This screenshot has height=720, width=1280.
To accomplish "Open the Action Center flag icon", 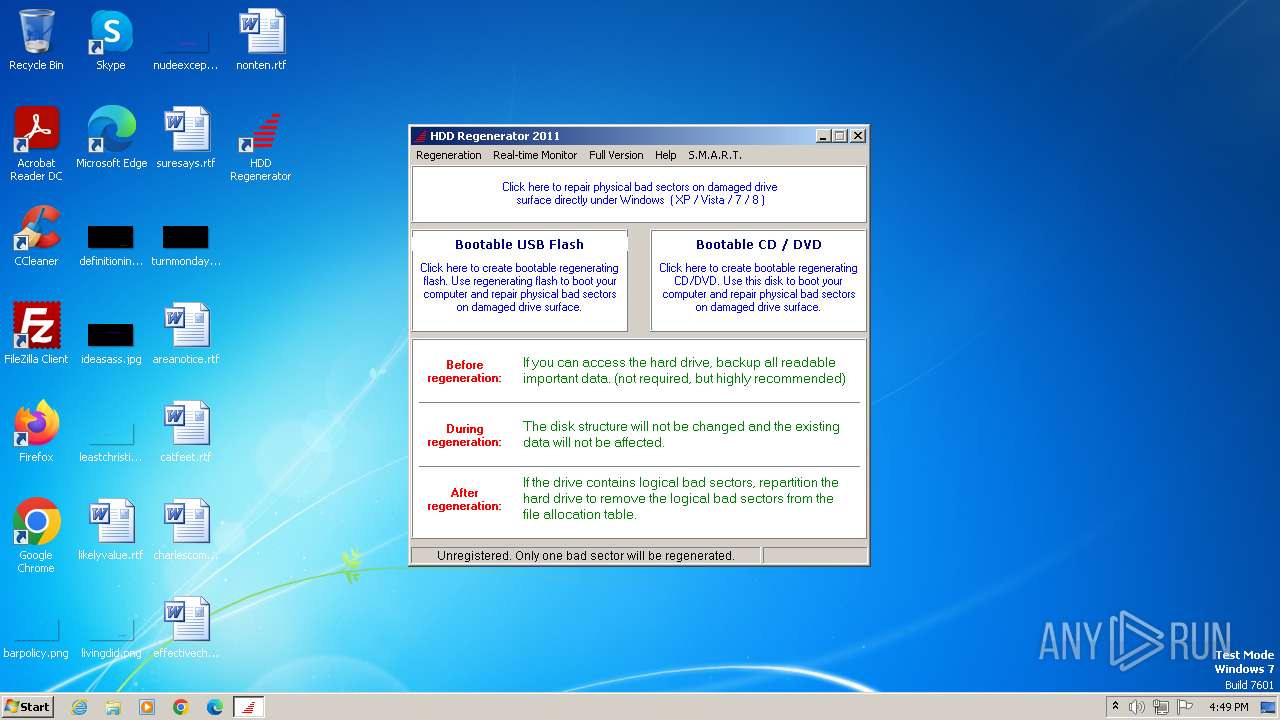I will point(1185,706).
